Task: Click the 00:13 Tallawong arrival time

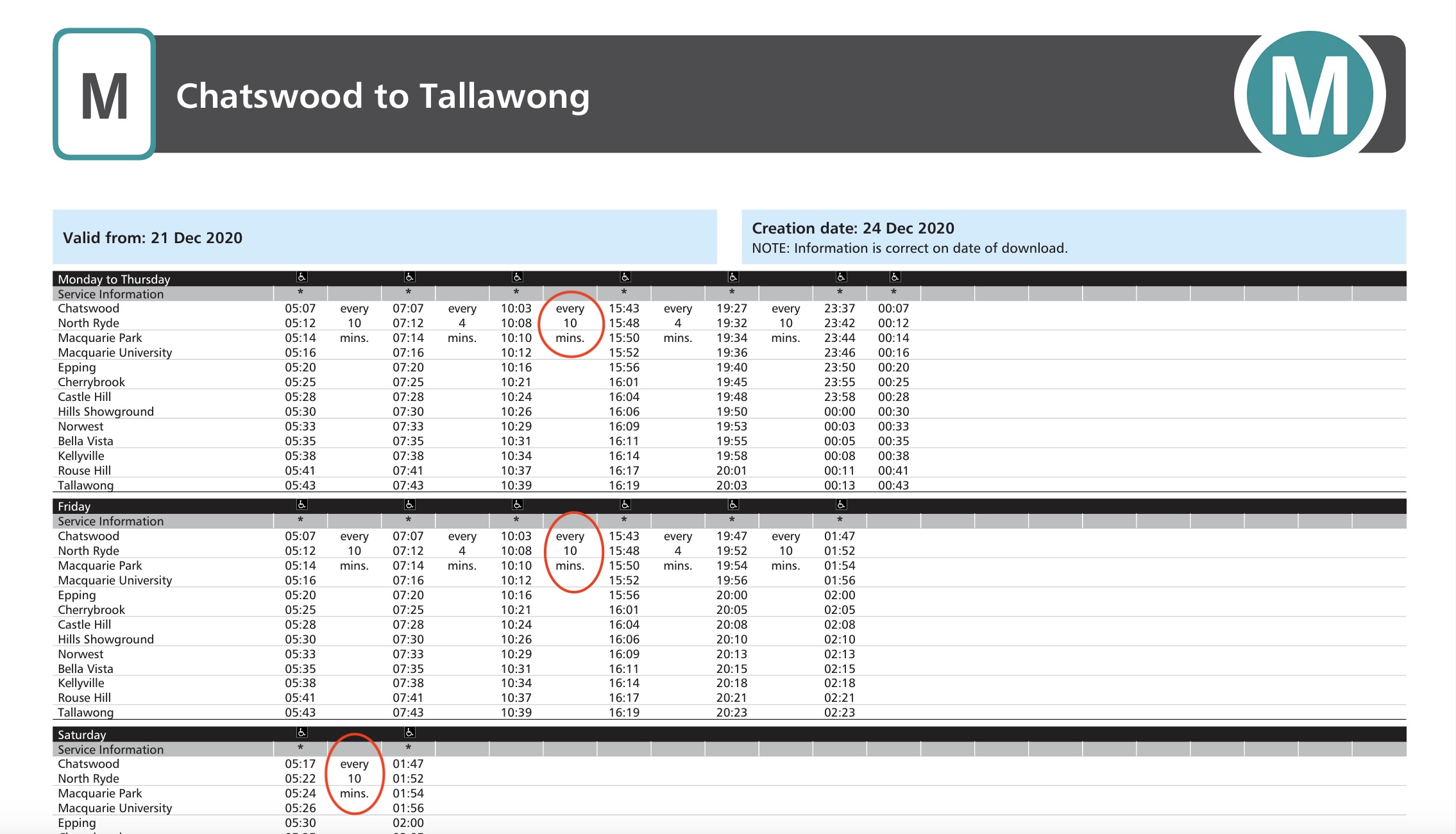Action: tap(840, 486)
